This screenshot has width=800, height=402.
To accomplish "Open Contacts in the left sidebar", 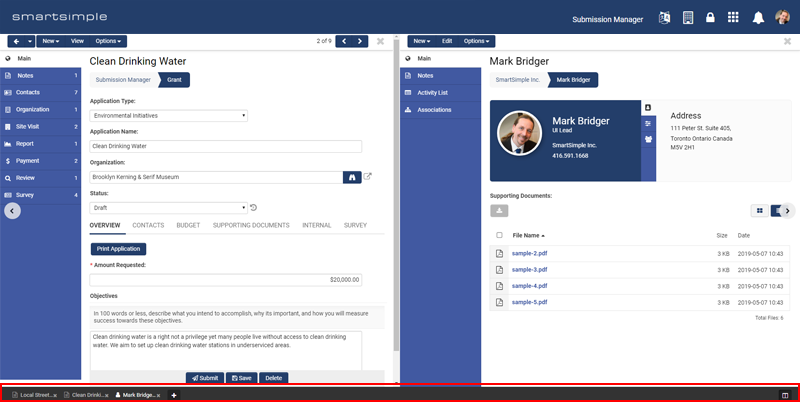I will [x=40, y=92].
